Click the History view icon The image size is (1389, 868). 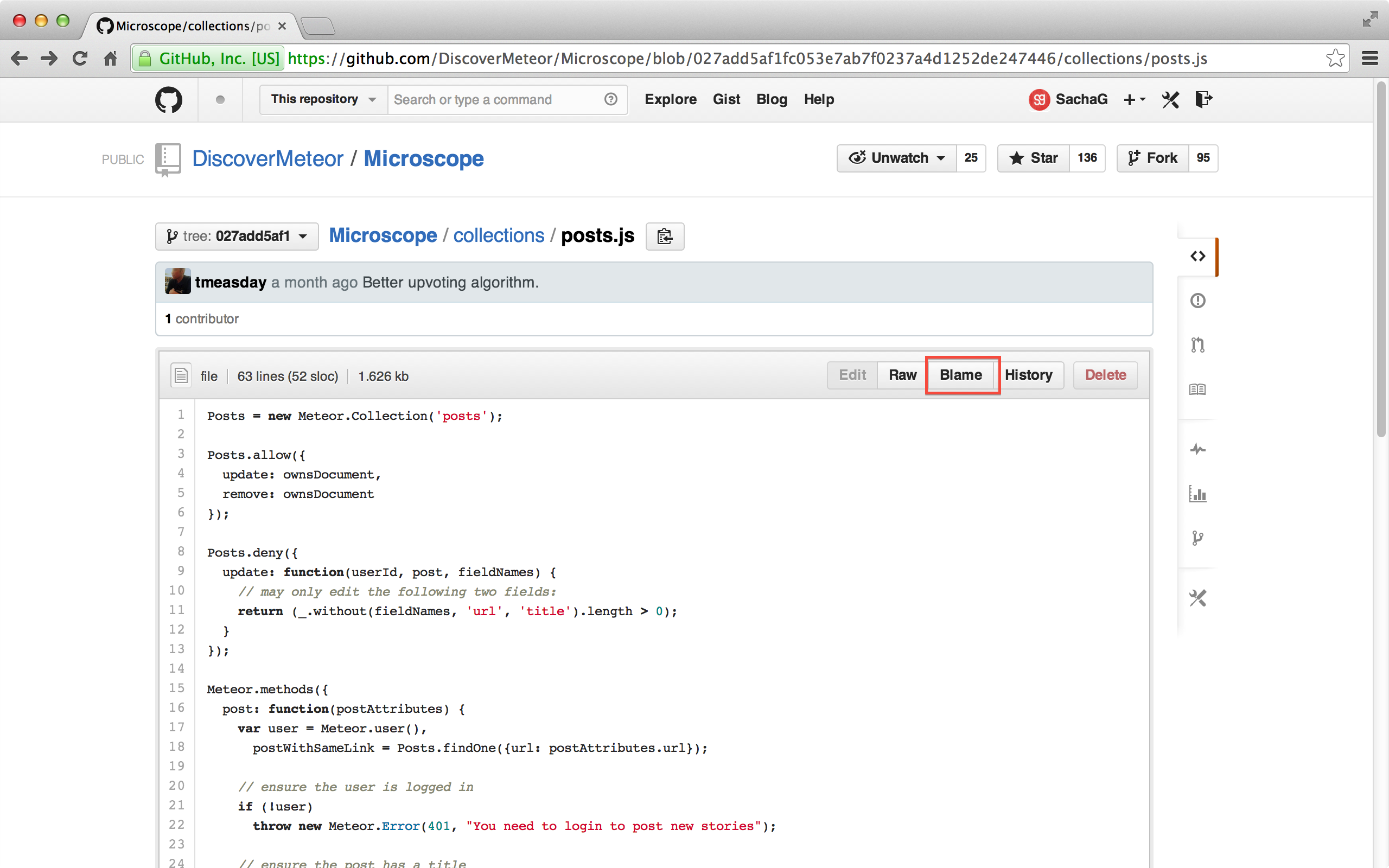1029,374
